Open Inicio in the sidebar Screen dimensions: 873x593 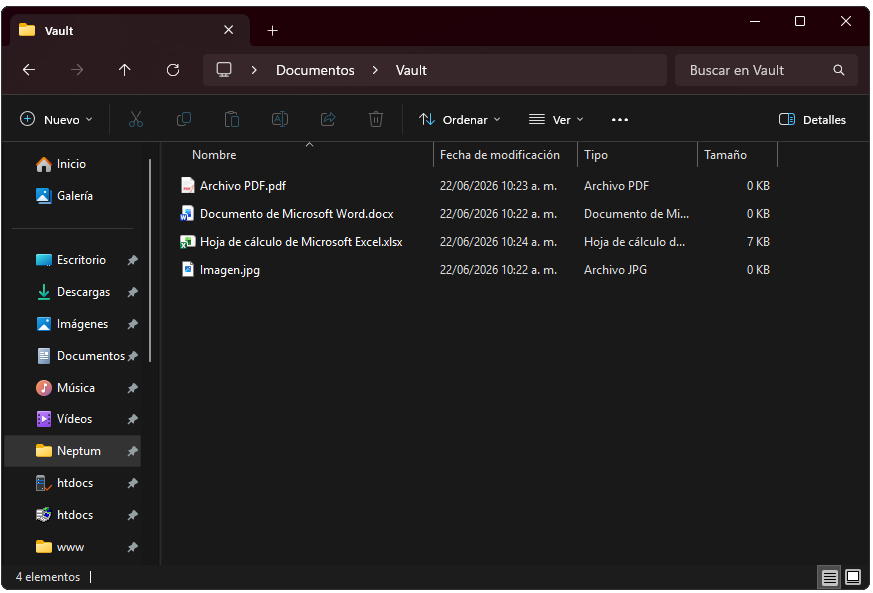[x=71, y=164]
